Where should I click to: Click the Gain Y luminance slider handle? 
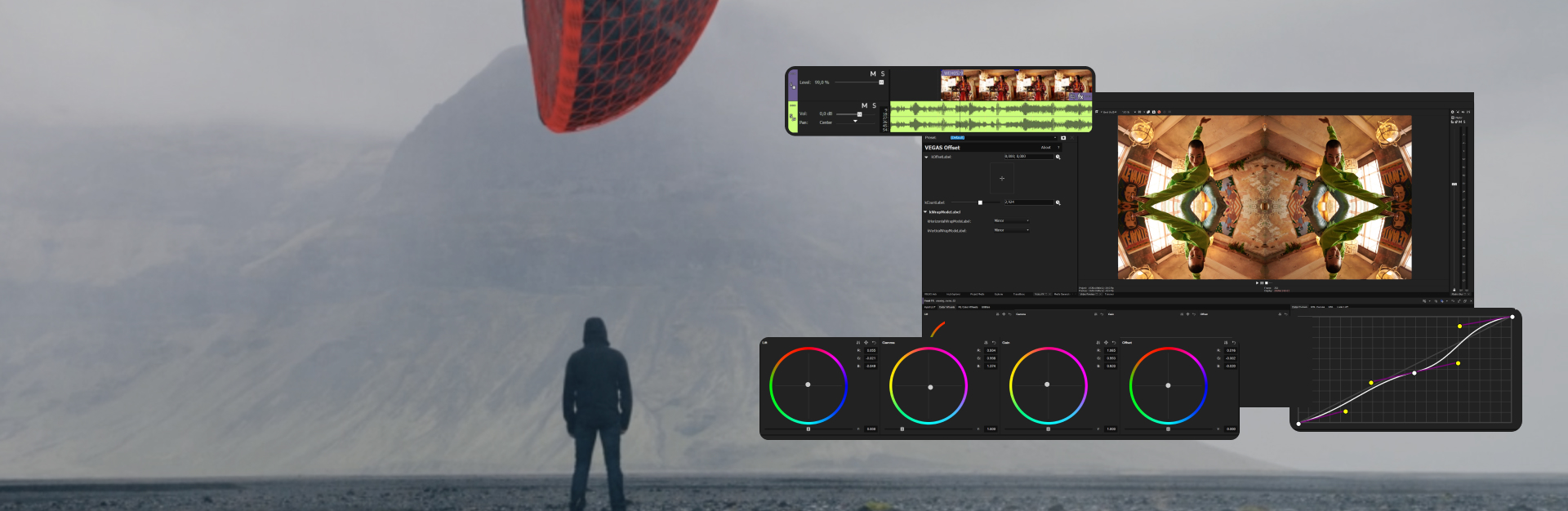(x=1048, y=429)
